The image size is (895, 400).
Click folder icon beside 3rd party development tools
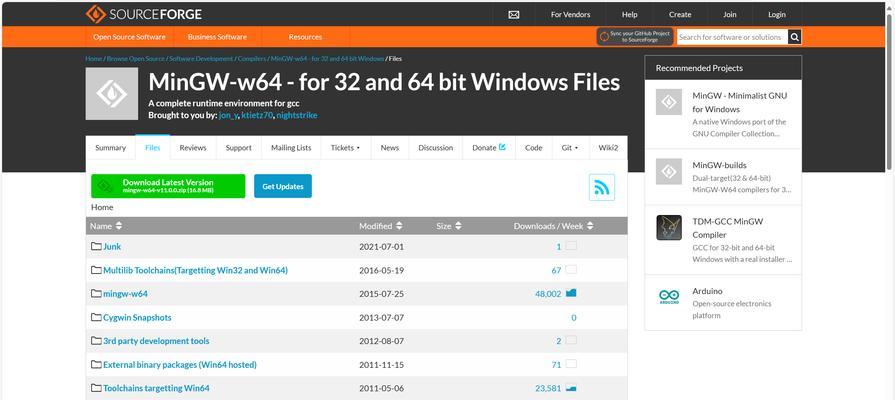pos(96,341)
